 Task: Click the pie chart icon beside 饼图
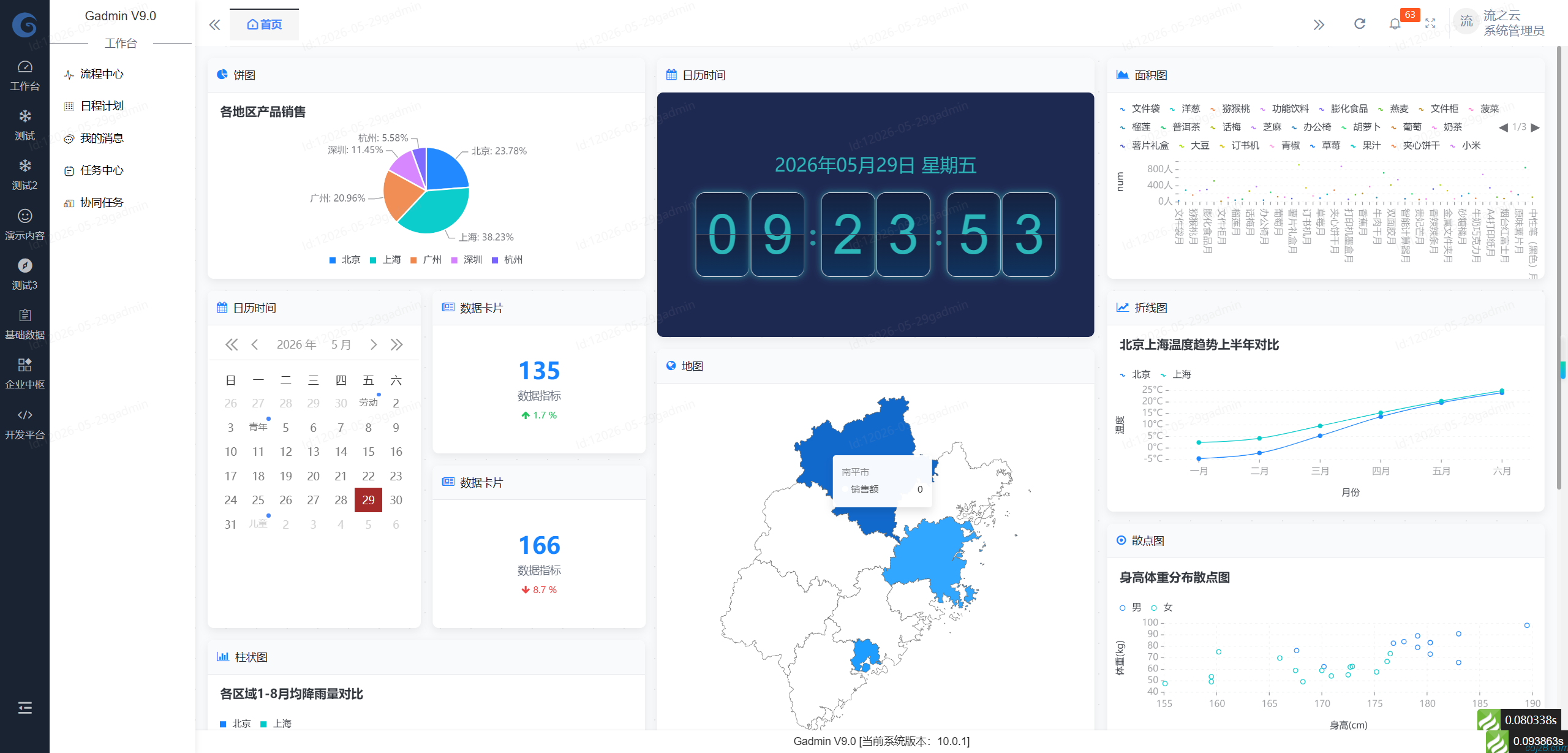(222, 75)
